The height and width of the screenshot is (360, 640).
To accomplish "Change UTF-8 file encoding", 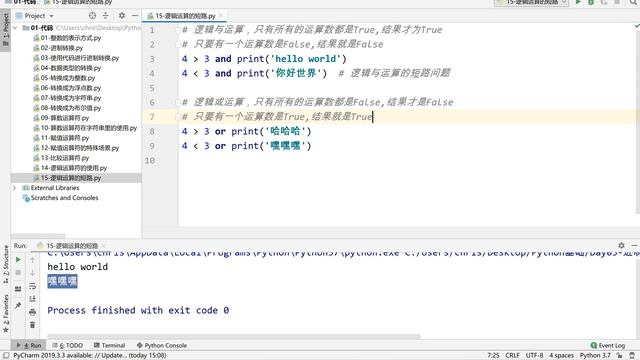I will (x=534, y=356).
